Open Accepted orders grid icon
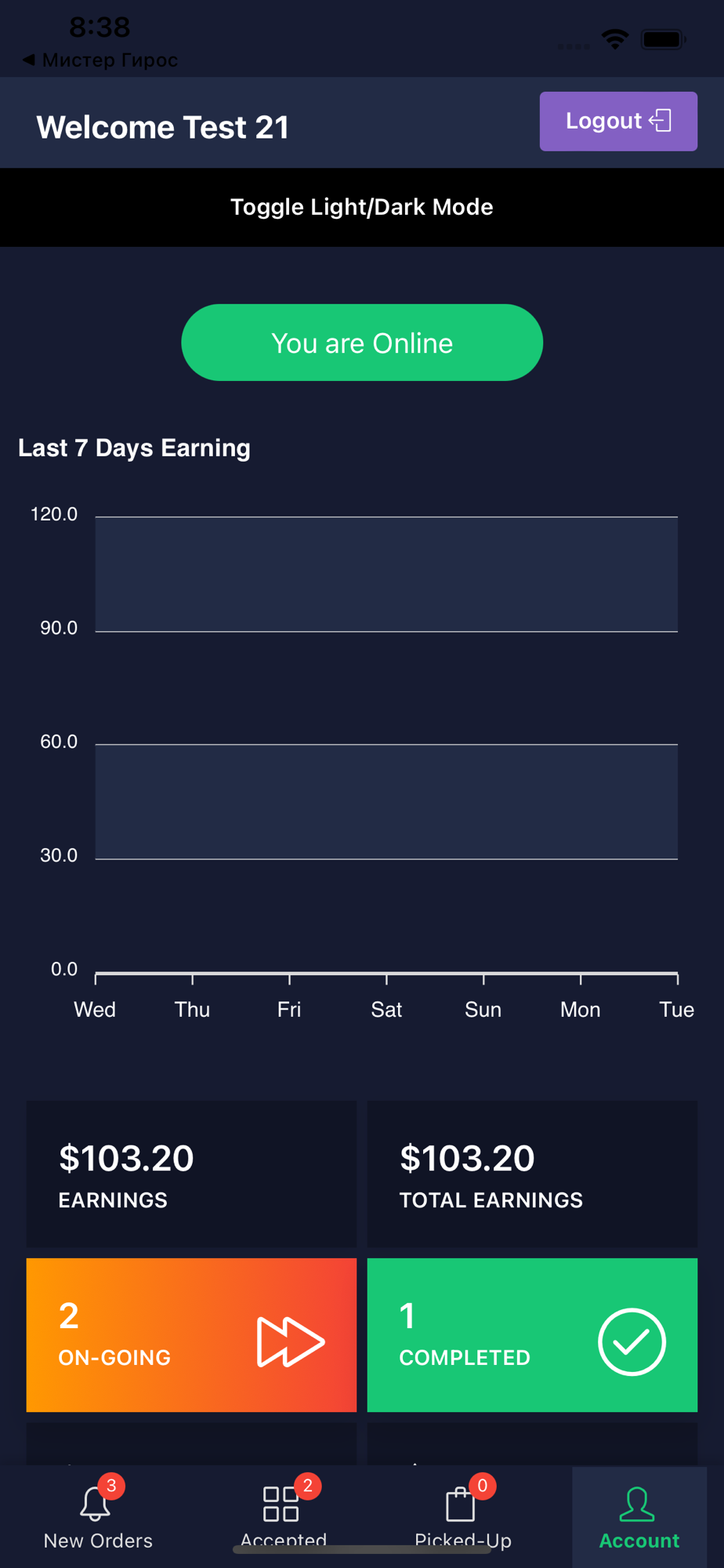The height and width of the screenshot is (1568, 724). coord(281,1504)
